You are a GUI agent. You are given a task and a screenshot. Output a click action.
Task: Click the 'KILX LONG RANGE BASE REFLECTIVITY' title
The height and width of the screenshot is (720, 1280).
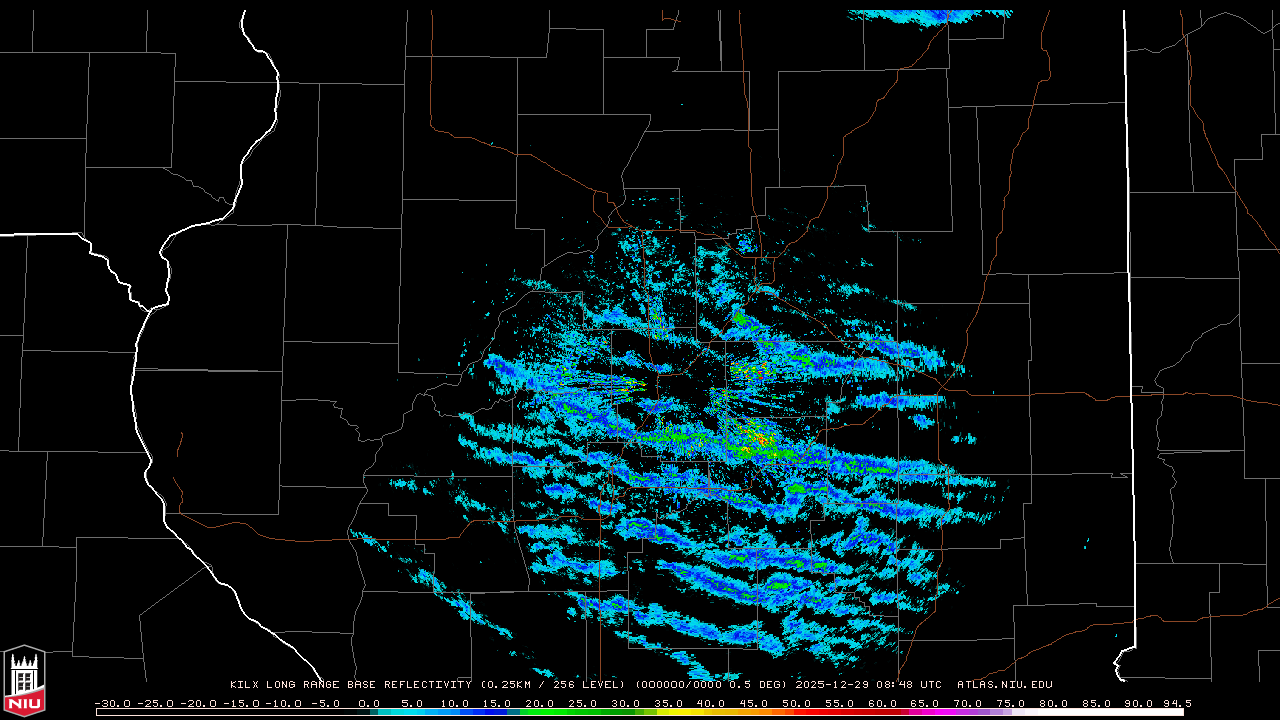(350, 685)
